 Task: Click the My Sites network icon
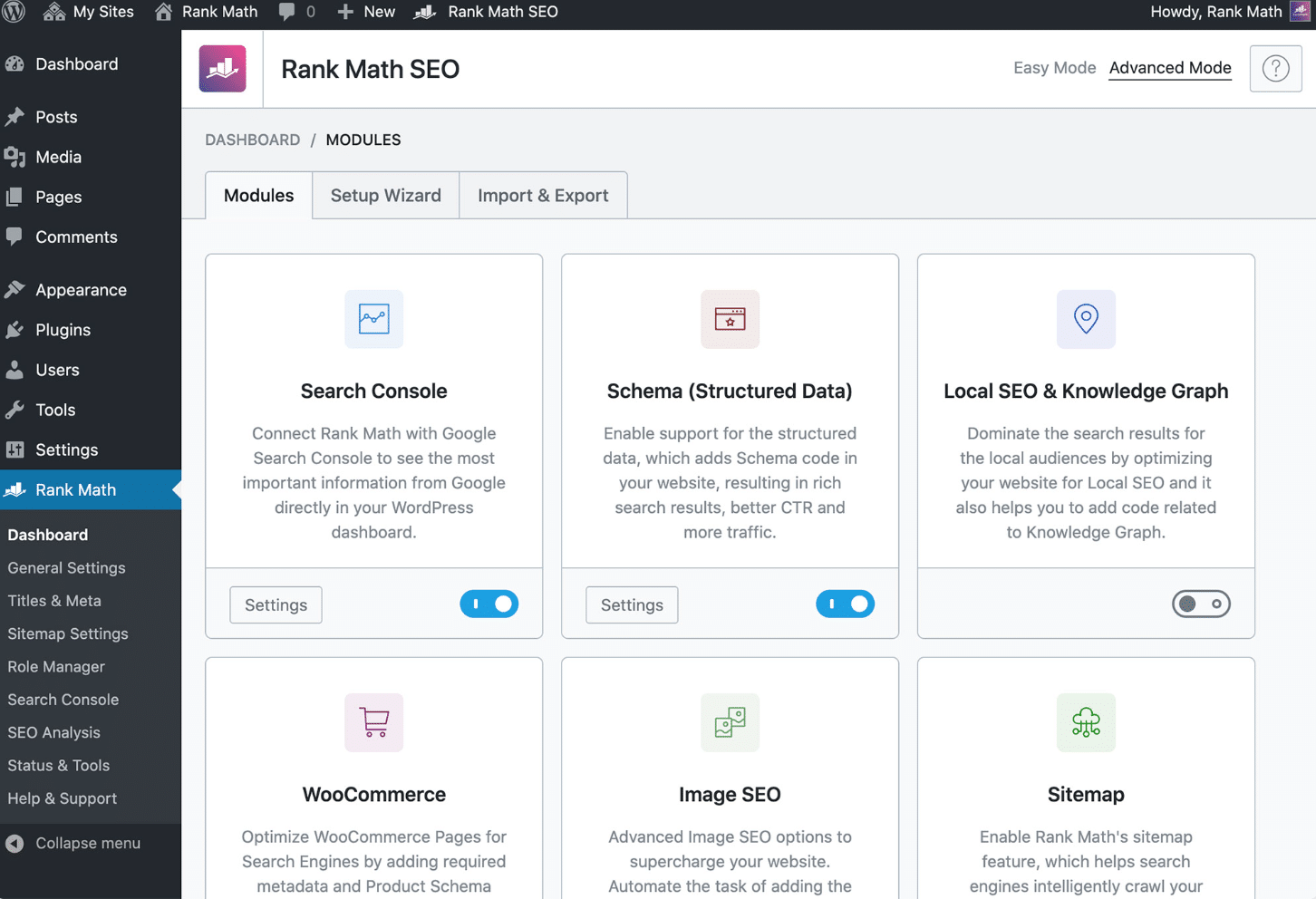[x=54, y=12]
